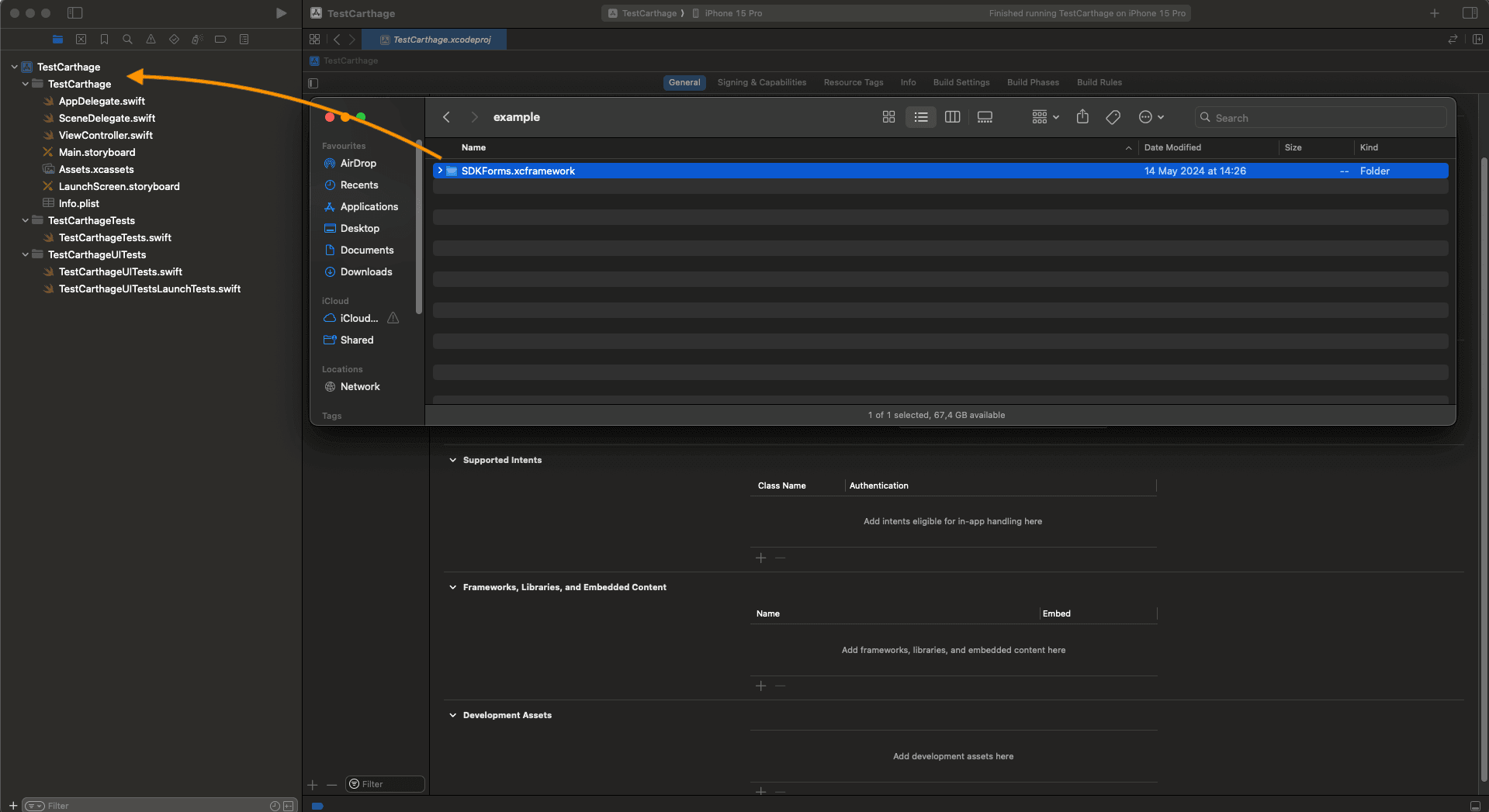Collapse the TestCarthageUITests group

click(x=26, y=254)
